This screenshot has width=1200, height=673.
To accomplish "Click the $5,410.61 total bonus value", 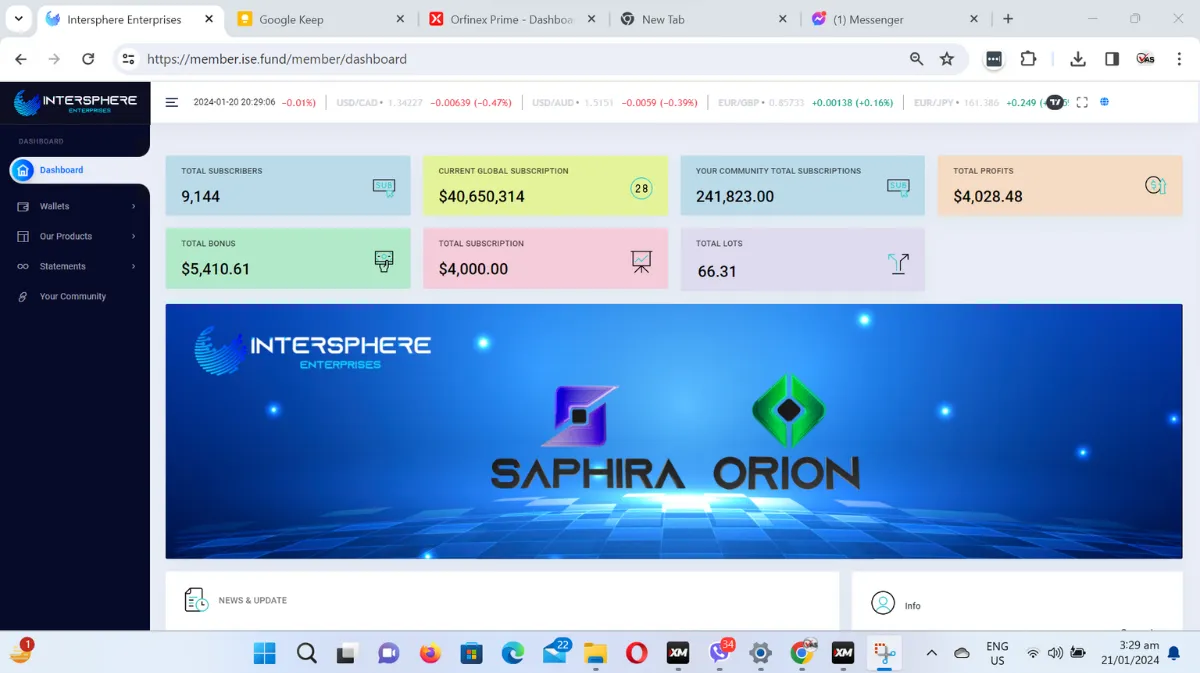I will tap(216, 270).
